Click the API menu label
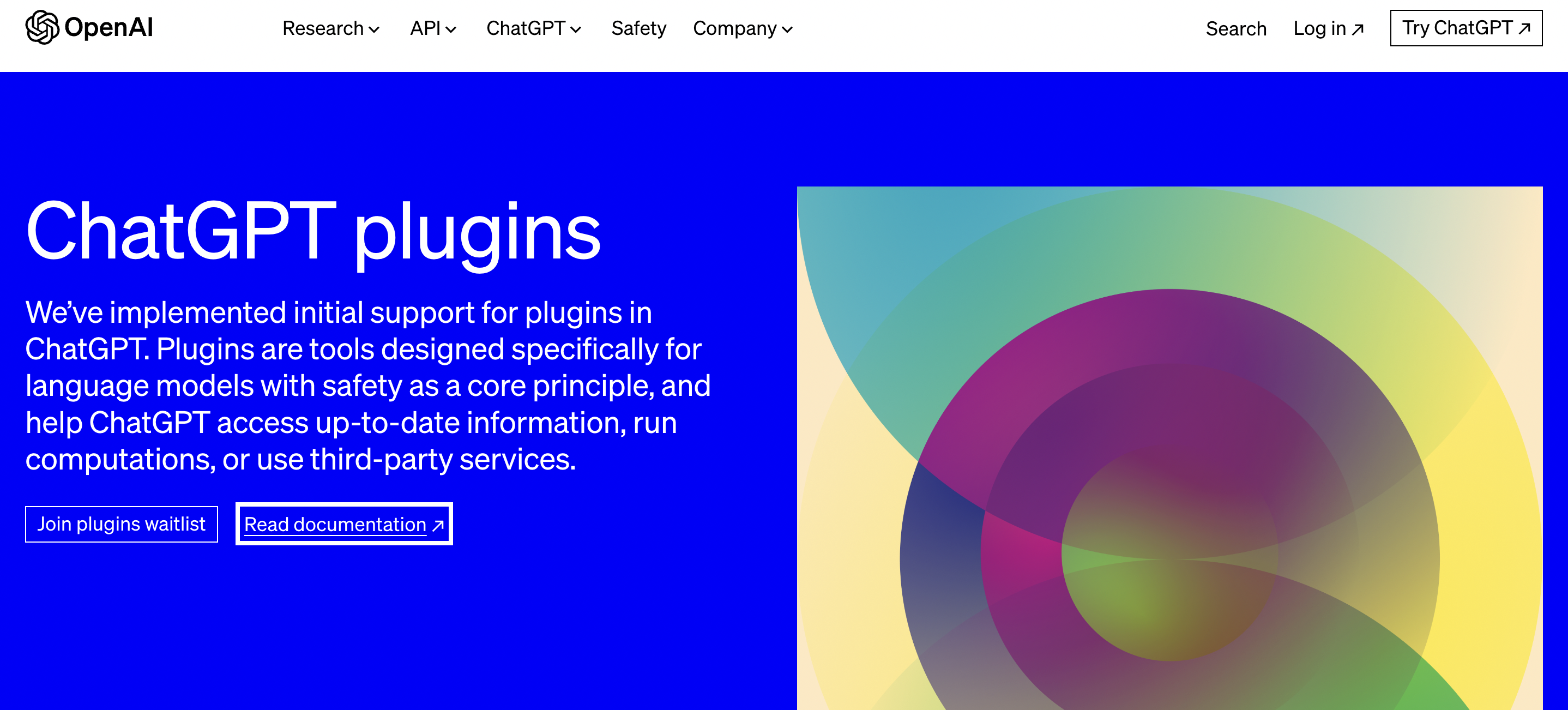This screenshot has height=710, width=1568. [425, 28]
